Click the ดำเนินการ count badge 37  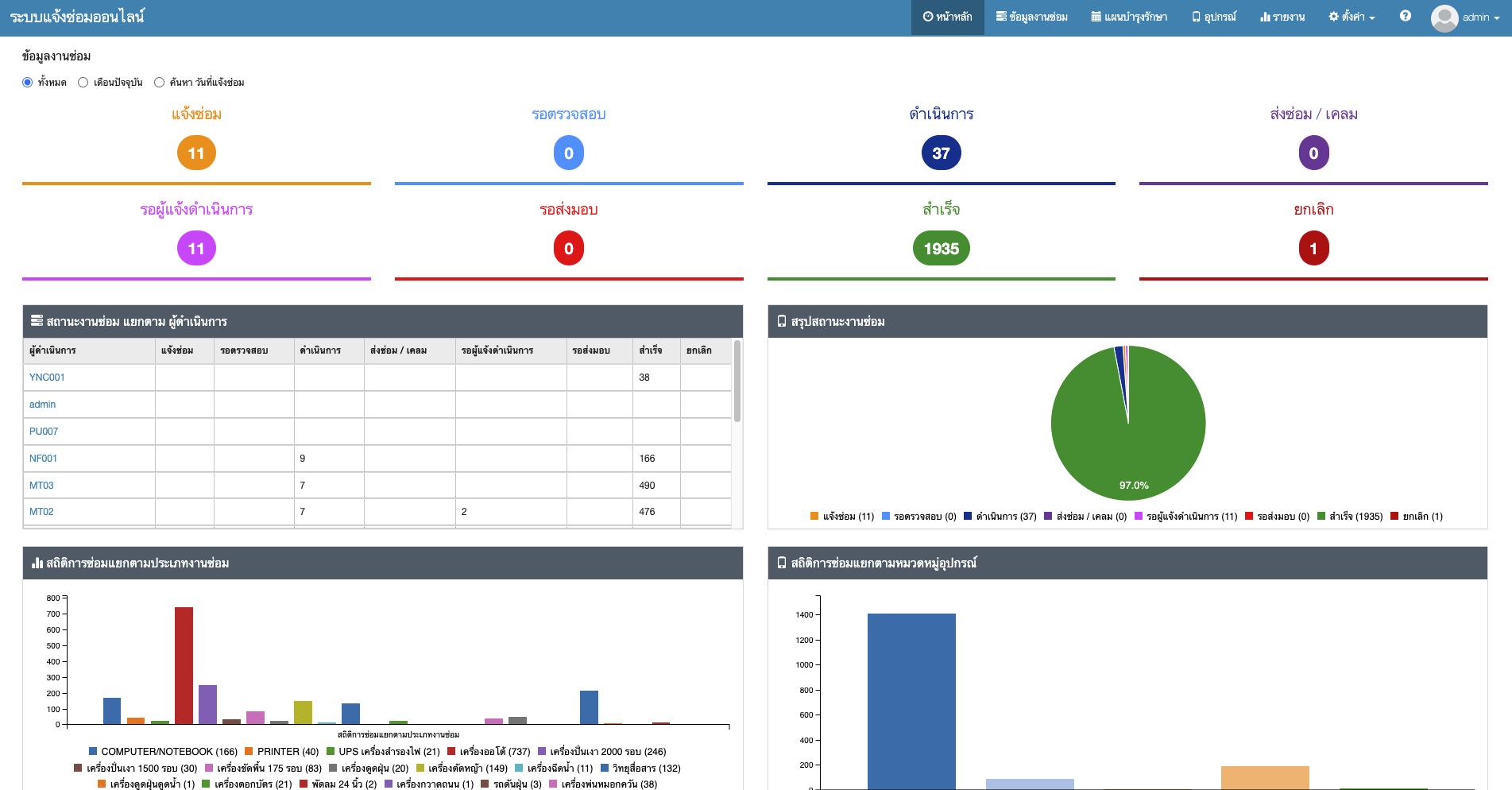(x=942, y=153)
